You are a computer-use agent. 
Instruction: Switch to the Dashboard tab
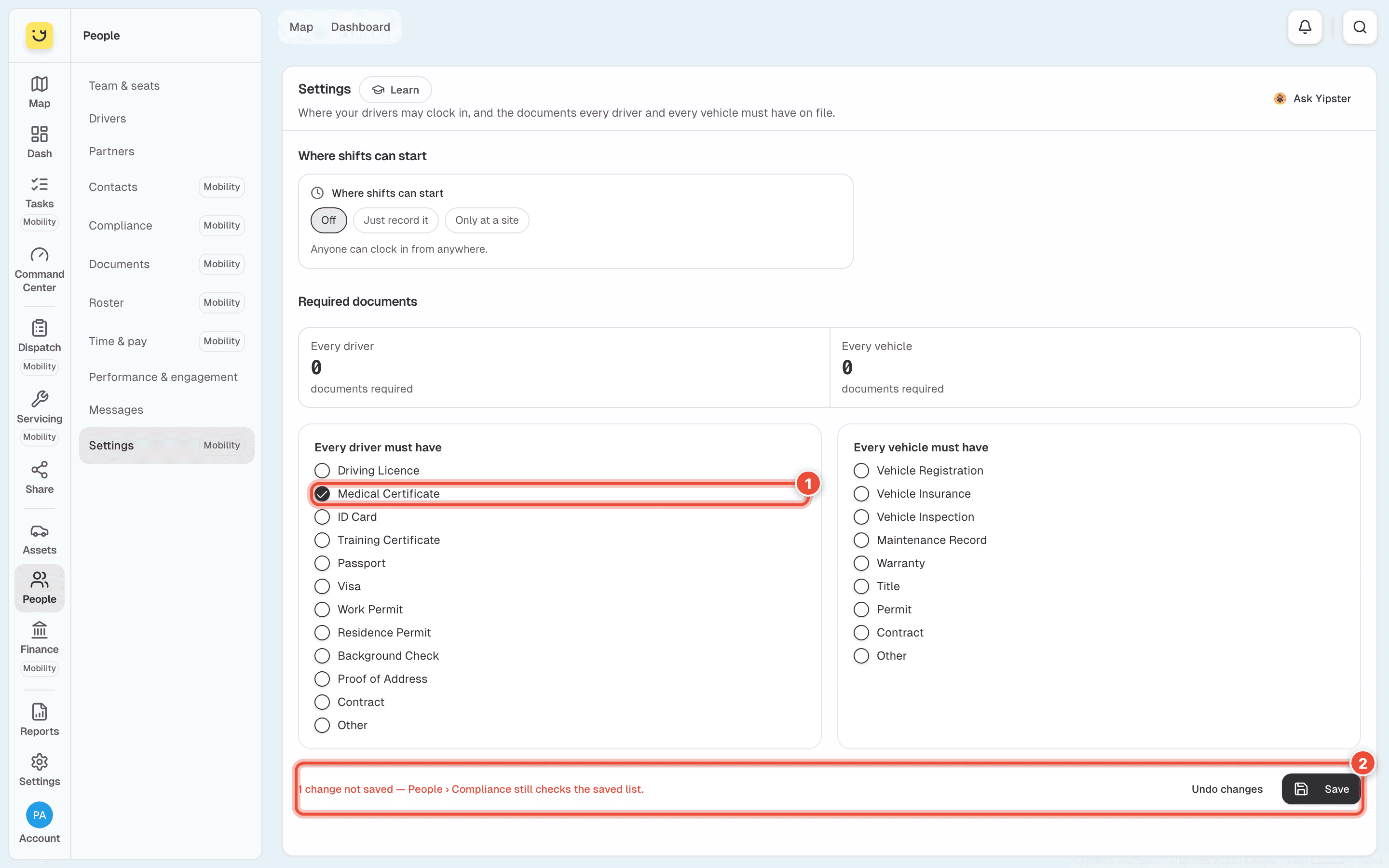point(360,27)
